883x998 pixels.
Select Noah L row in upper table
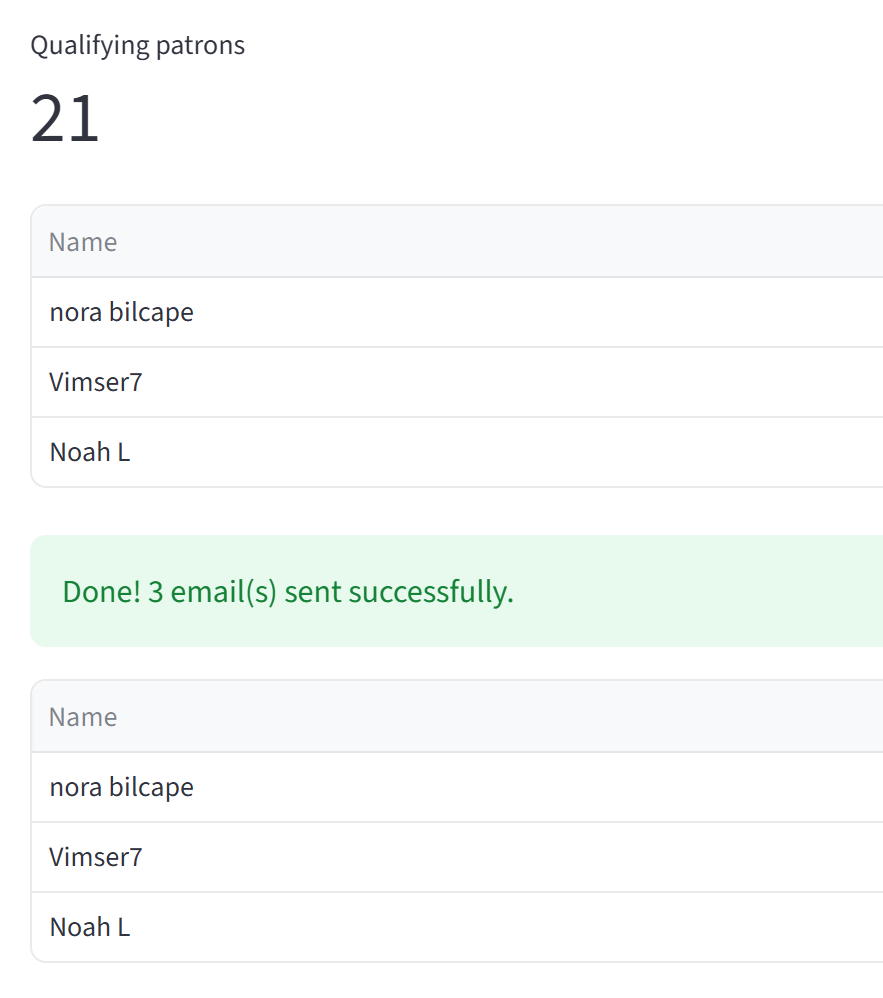(457, 453)
